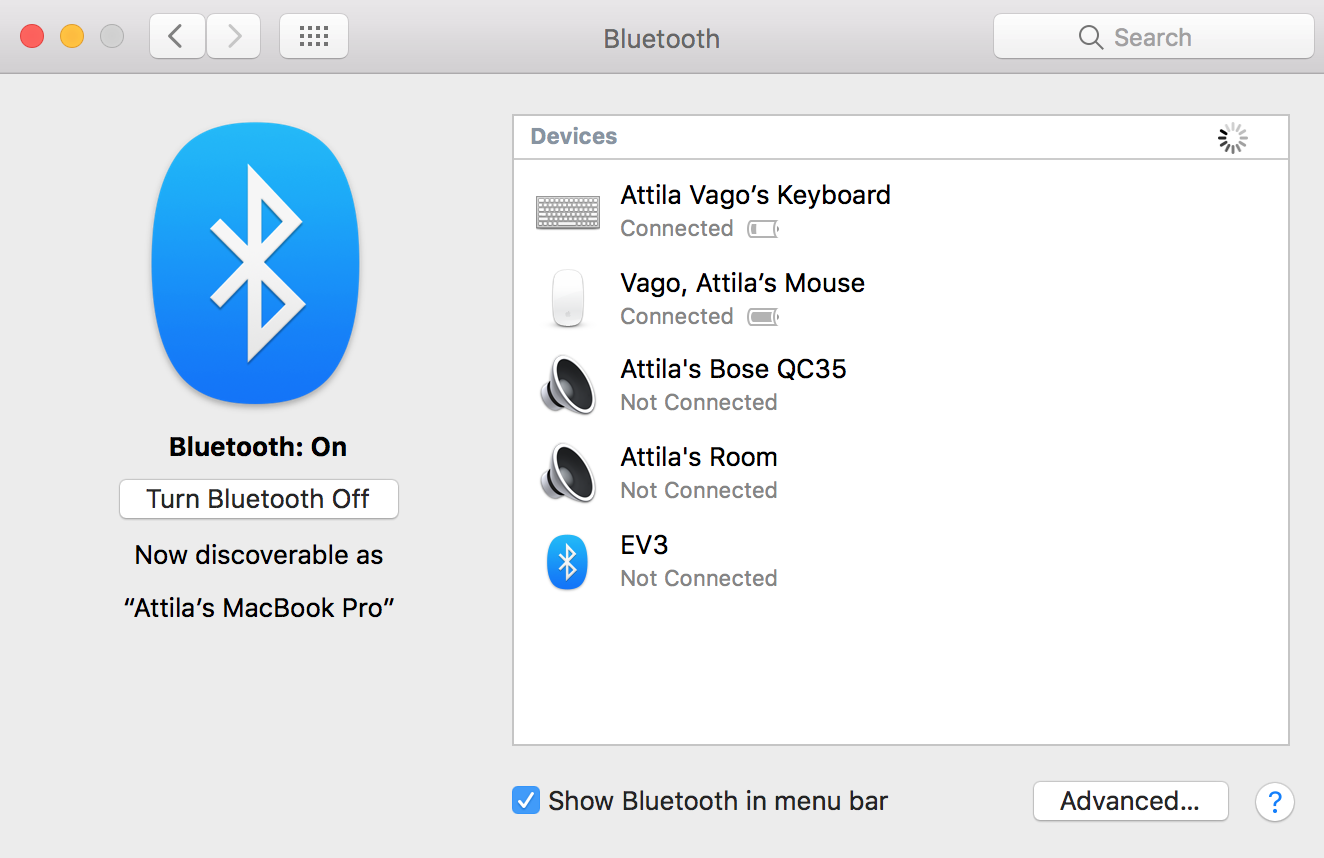Click the Bose QC35 speaker icon

[x=568, y=385]
